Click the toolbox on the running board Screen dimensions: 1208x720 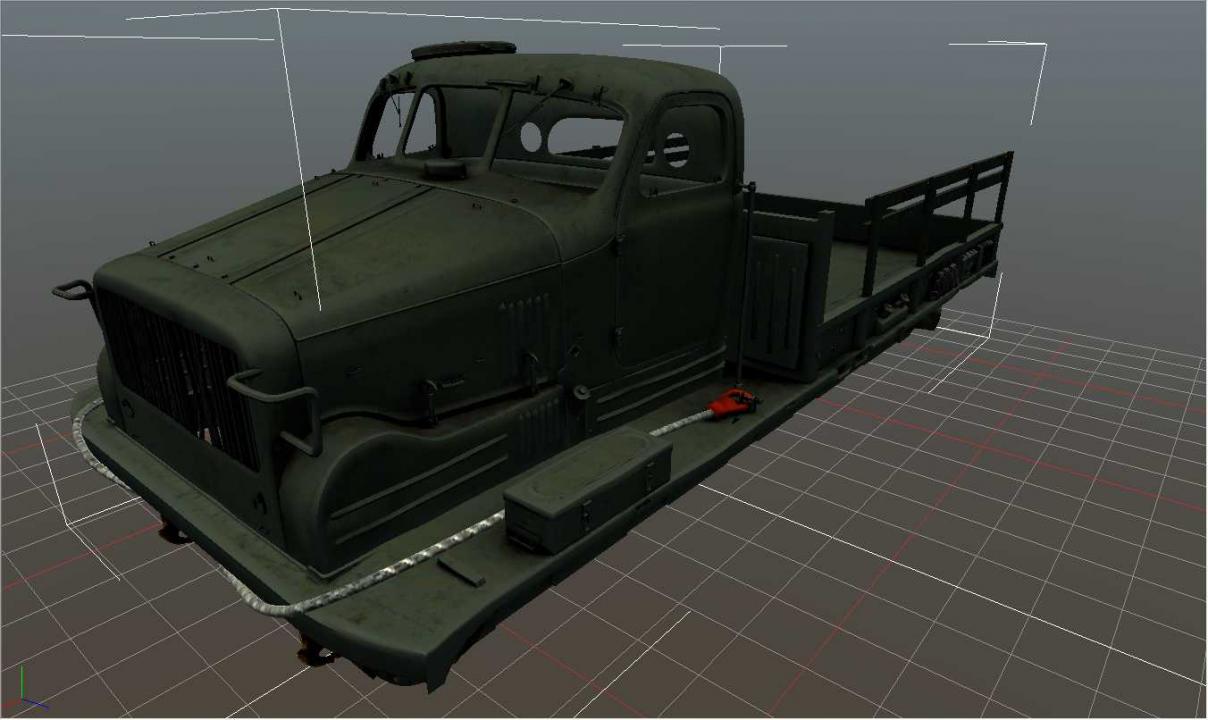(x=587, y=491)
